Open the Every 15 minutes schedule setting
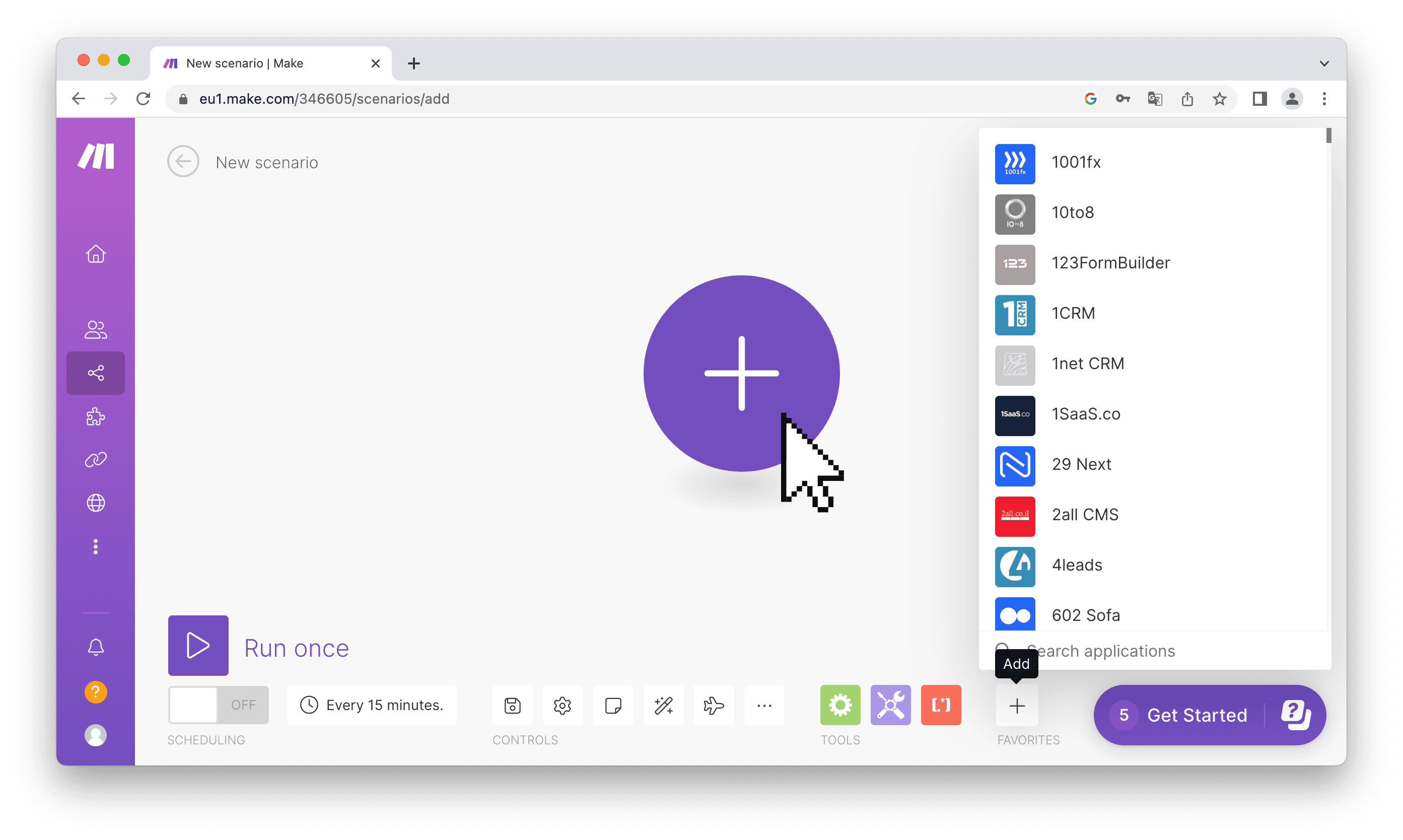This screenshot has width=1403, height=840. pyautogui.click(x=372, y=705)
